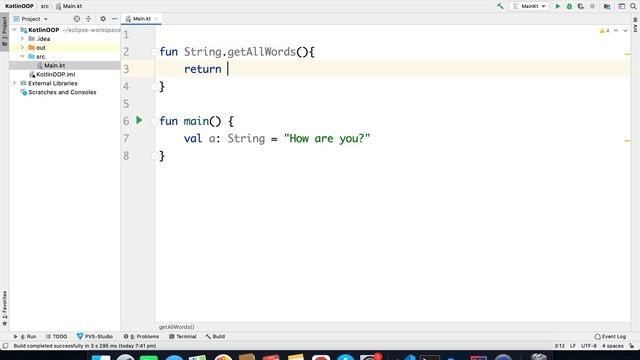
Task: Click the LF line separator indicator
Action: coord(573,346)
